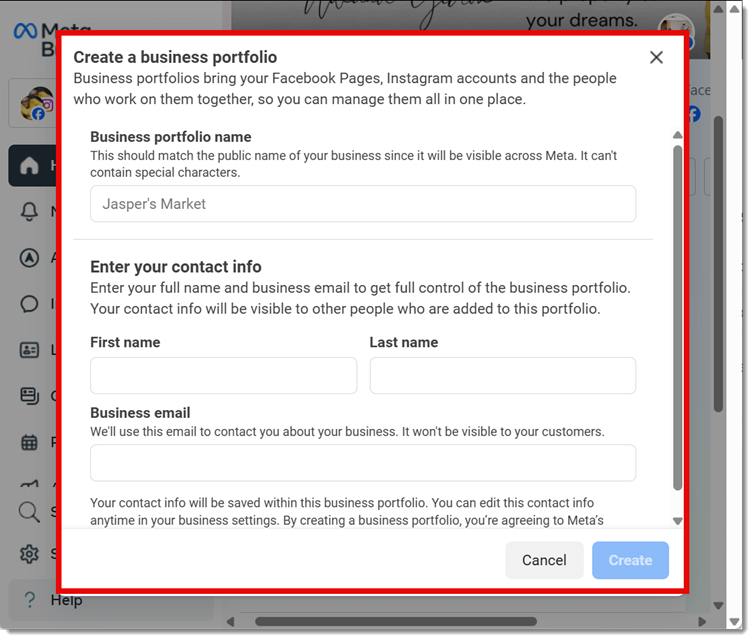Click the dialog's vertical scrollbar thumb
The width and height of the screenshot is (753, 640).
point(678,317)
